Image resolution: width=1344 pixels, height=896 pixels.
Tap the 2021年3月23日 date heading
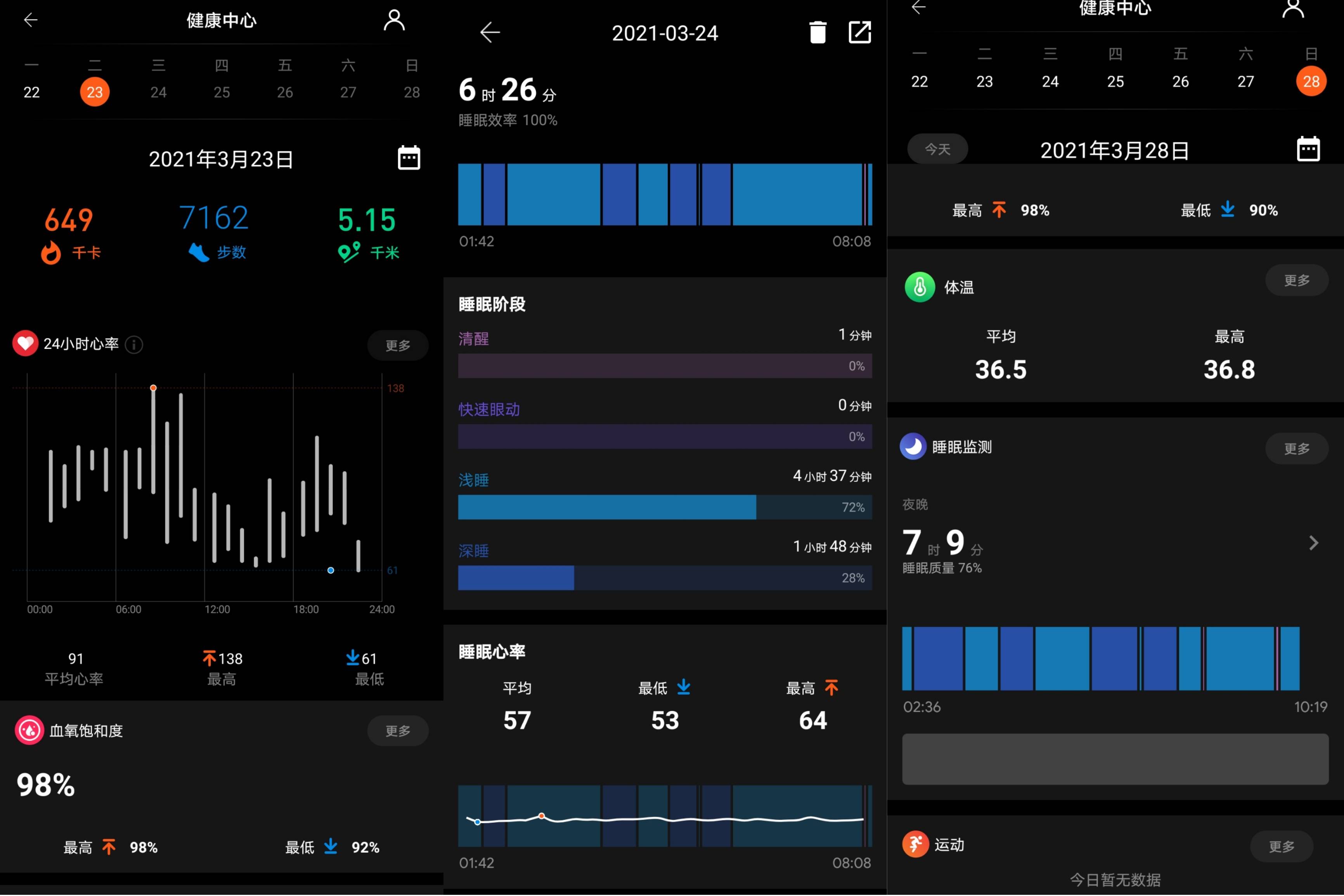click(x=221, y=159)
